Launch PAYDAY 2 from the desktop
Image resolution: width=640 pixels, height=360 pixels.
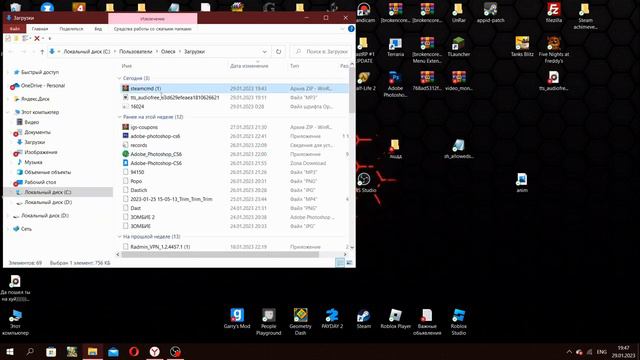pyautogui.click(x=332, y=318)
